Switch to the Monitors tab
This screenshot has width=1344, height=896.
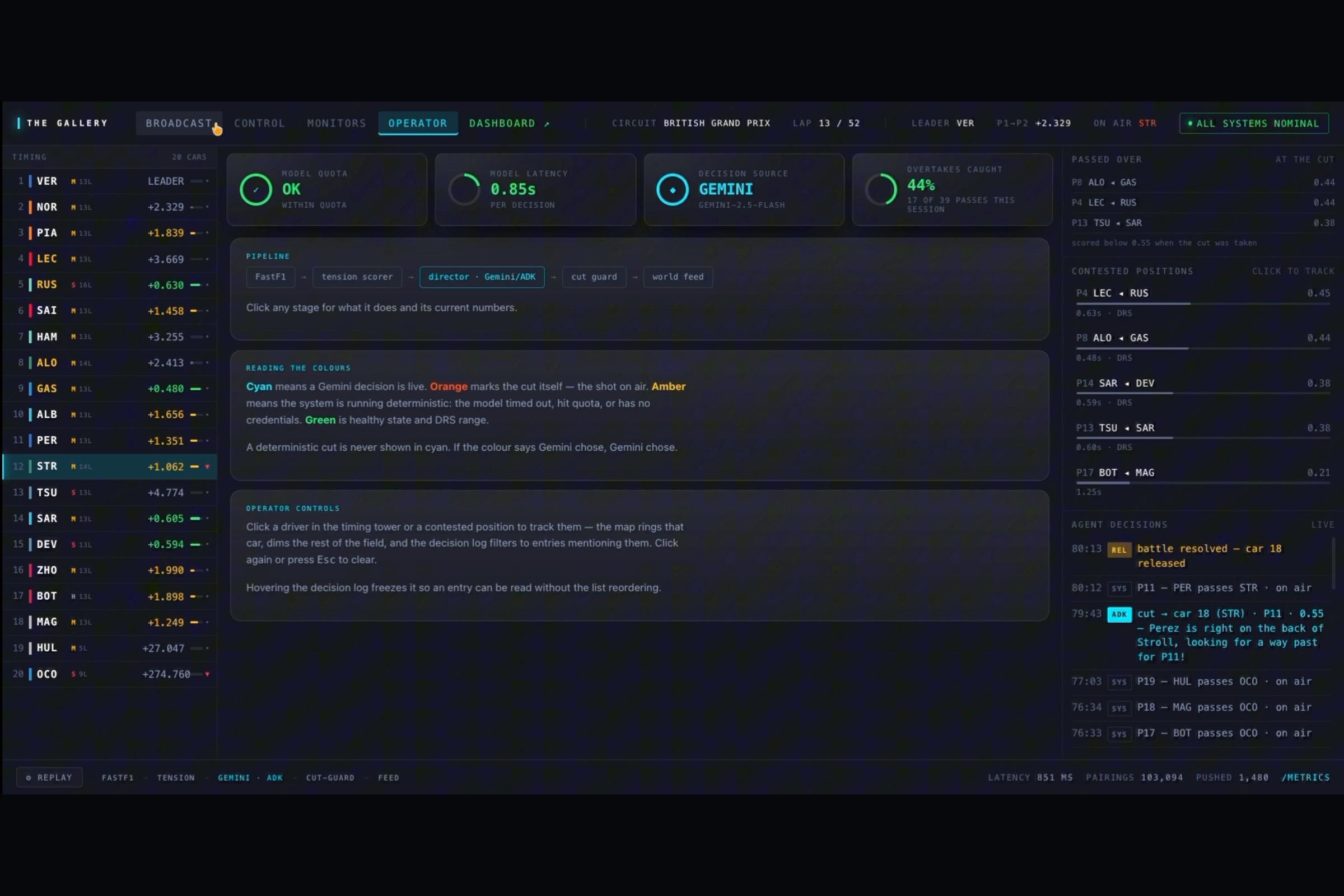coord(337,123)
